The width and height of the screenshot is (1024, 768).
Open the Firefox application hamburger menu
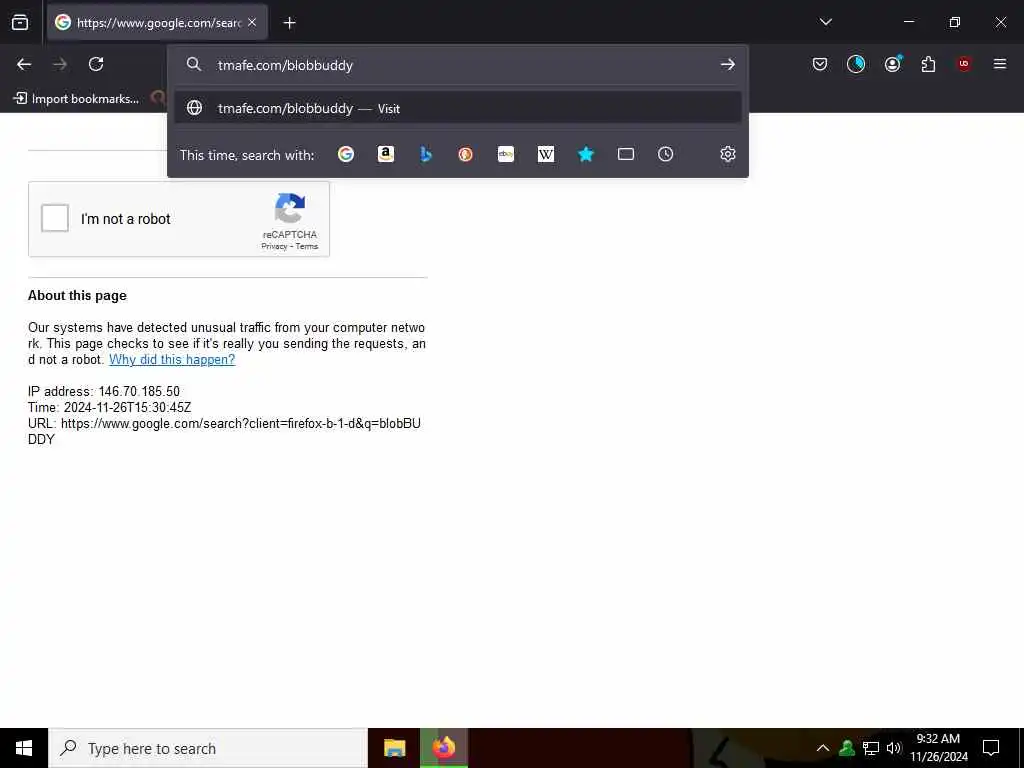point(1000,64)
